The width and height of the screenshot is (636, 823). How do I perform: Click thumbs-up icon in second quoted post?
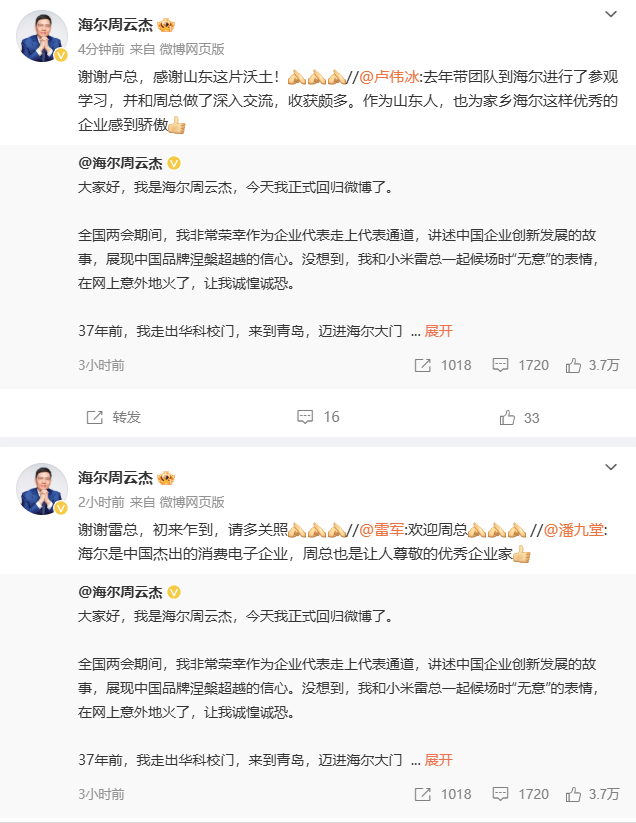click(573, 794)
